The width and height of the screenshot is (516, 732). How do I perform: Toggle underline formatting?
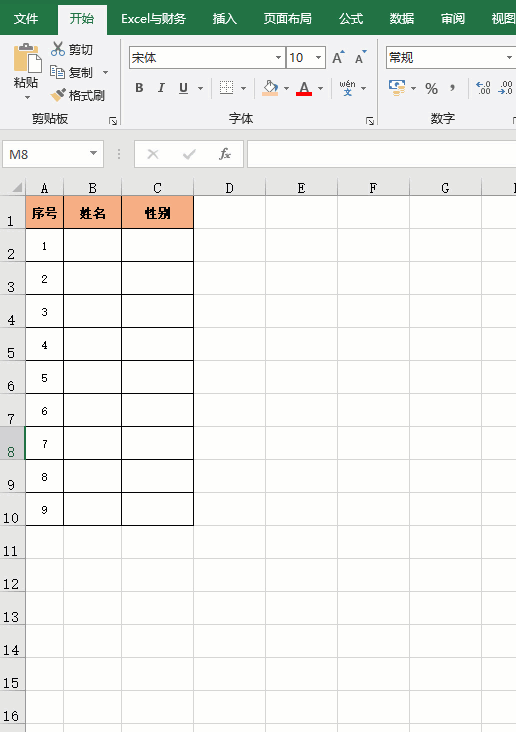tap(184, 88)
